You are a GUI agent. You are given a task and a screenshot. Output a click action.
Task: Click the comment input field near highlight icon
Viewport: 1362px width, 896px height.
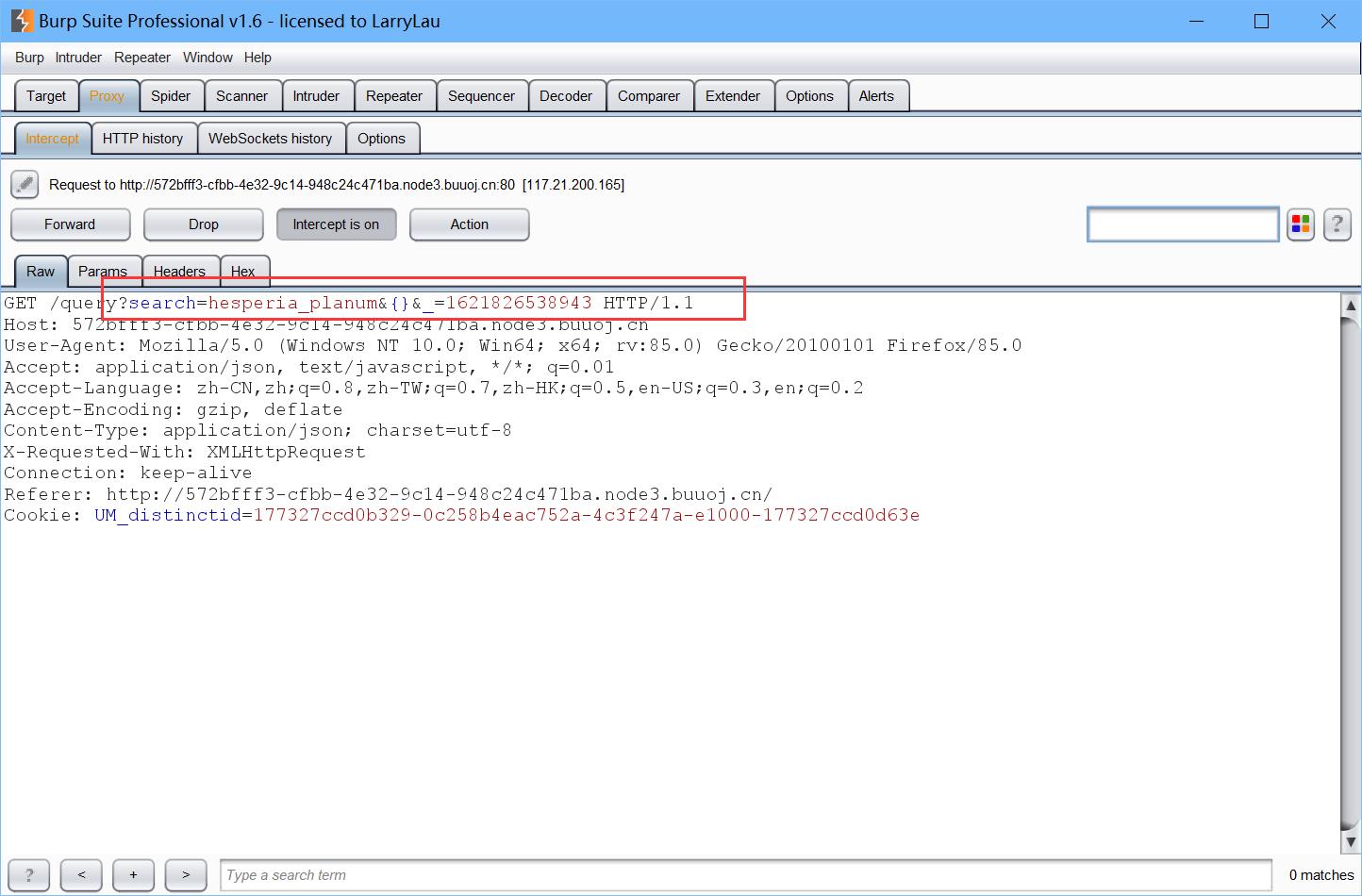pyautogui.click(x=1183, y=224)
